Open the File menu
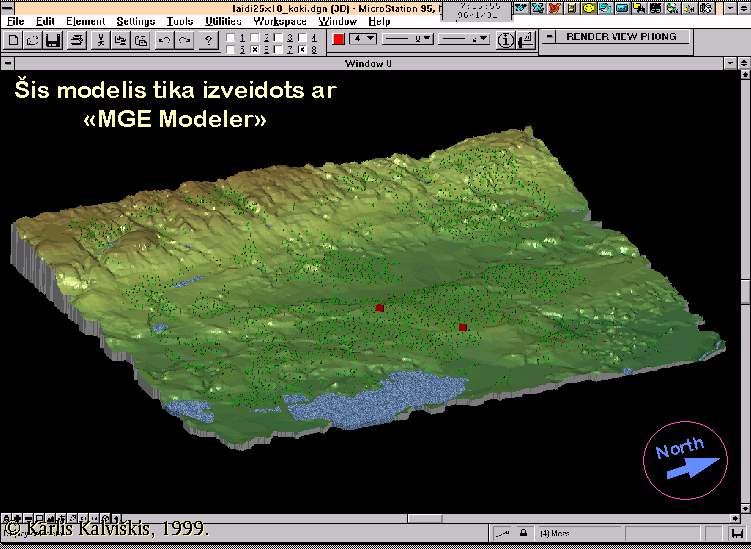The width and height of the screenshot is (751, 549). point(16,22)
